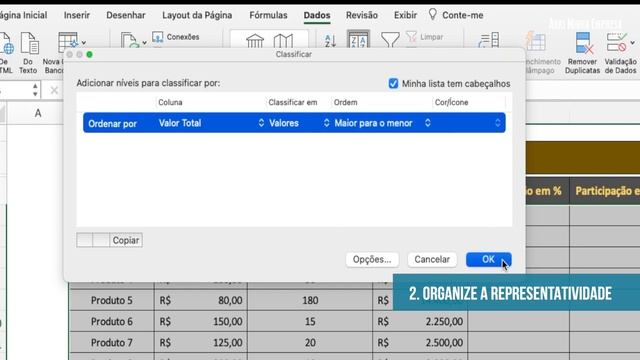Click the remove level button before Copiar
640x360 pixels.
click(101, 240)
